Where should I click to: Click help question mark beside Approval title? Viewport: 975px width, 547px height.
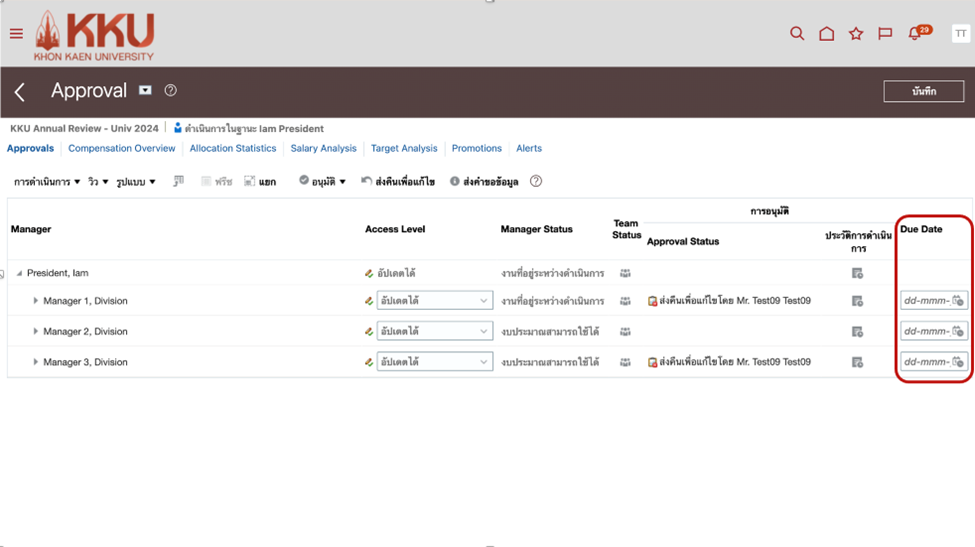tap(171, 91)
